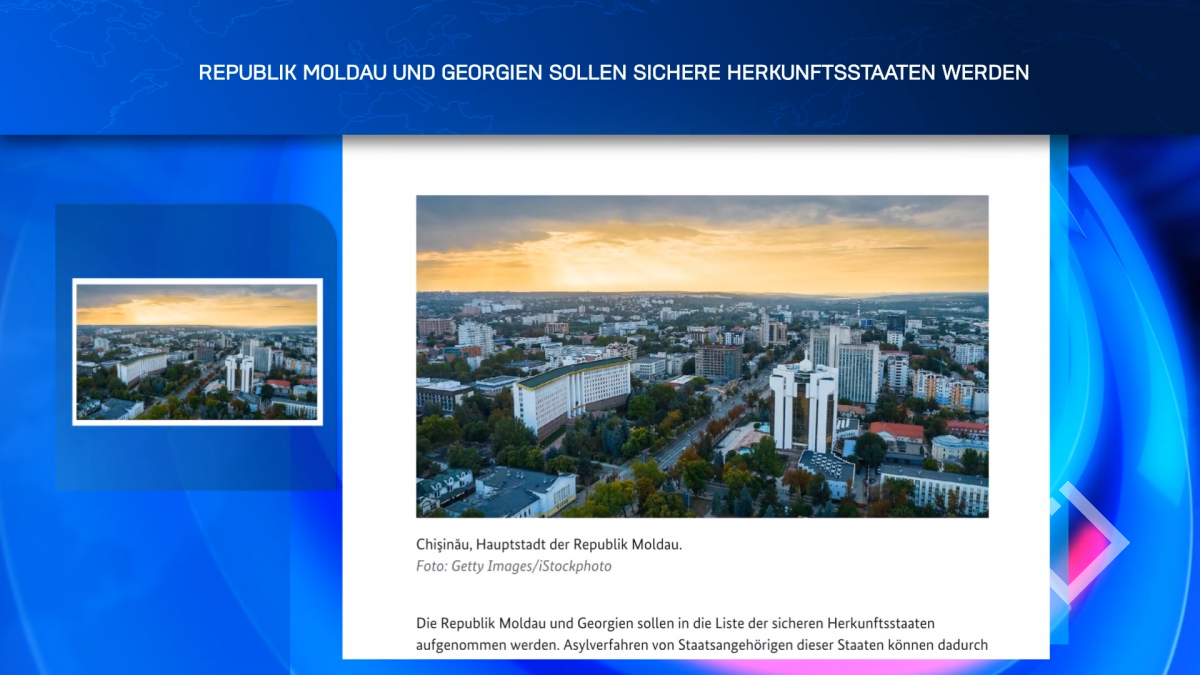The image size is (1200, 675).
Task: Click 'Die Republik Moldau' at paragraph start
Action: pyautogui.click(x=480, y=623)
